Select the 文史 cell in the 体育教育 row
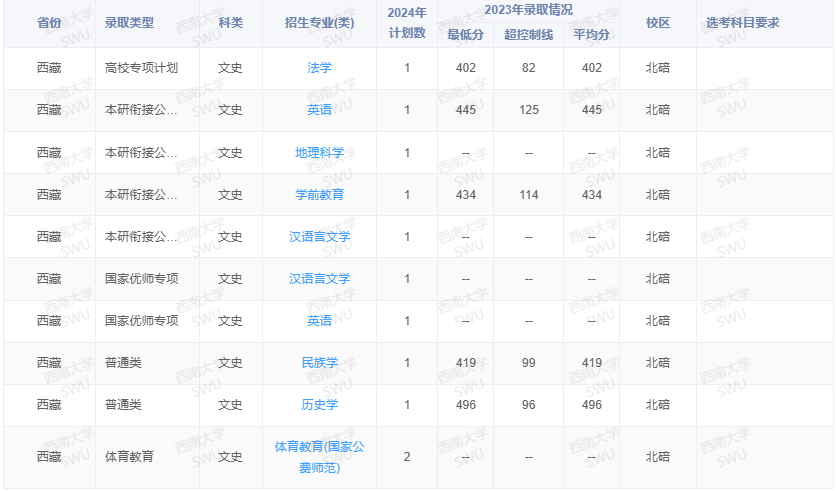Image resolution: width=836 pixels, height=491 pixels. click(x=230, y=457)
